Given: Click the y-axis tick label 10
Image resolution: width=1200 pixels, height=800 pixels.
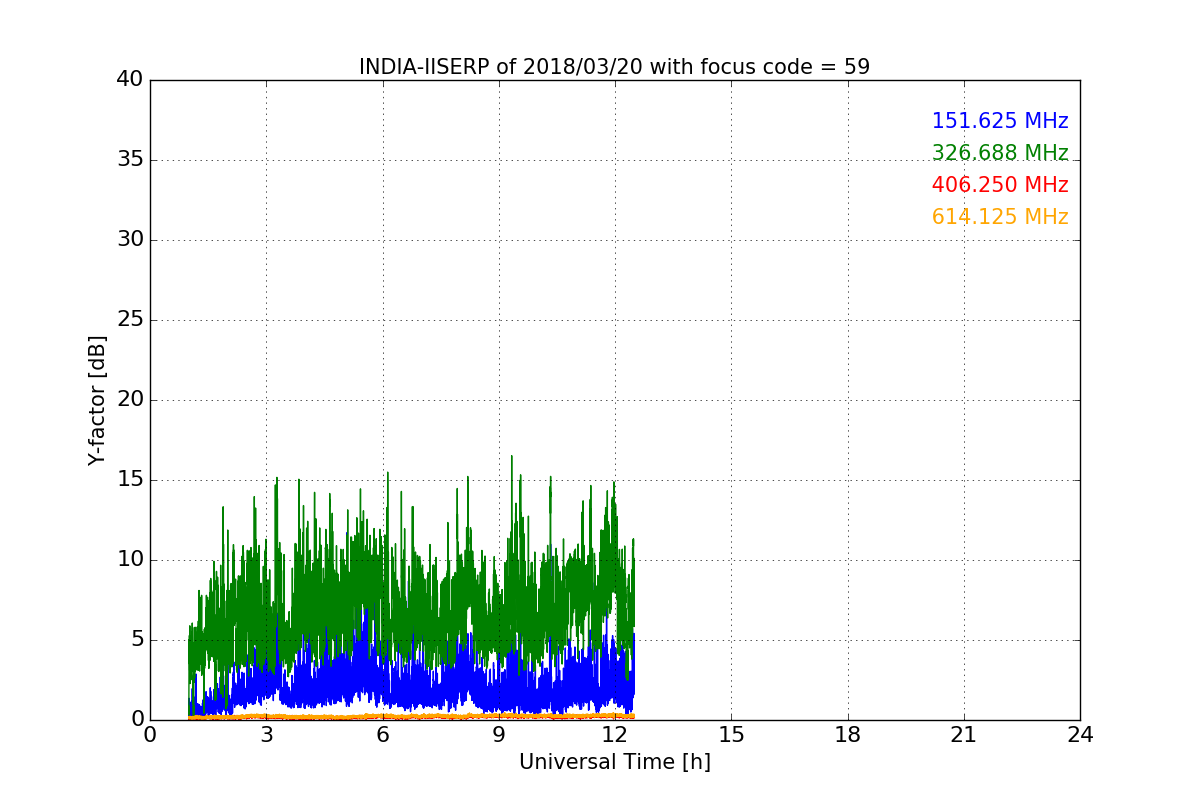Looking at the screenshot, I should coord(130,560).
